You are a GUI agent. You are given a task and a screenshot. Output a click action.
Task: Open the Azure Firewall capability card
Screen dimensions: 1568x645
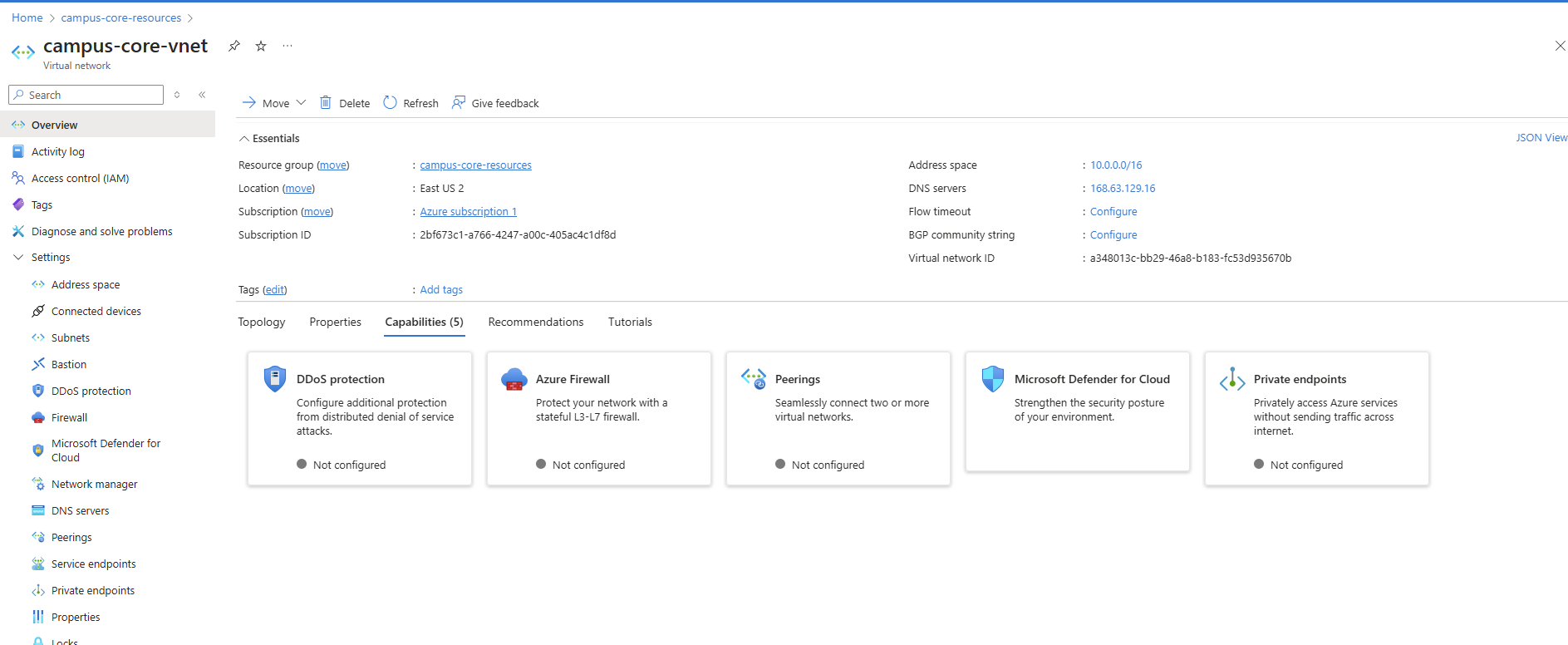[x=599, y=419]
